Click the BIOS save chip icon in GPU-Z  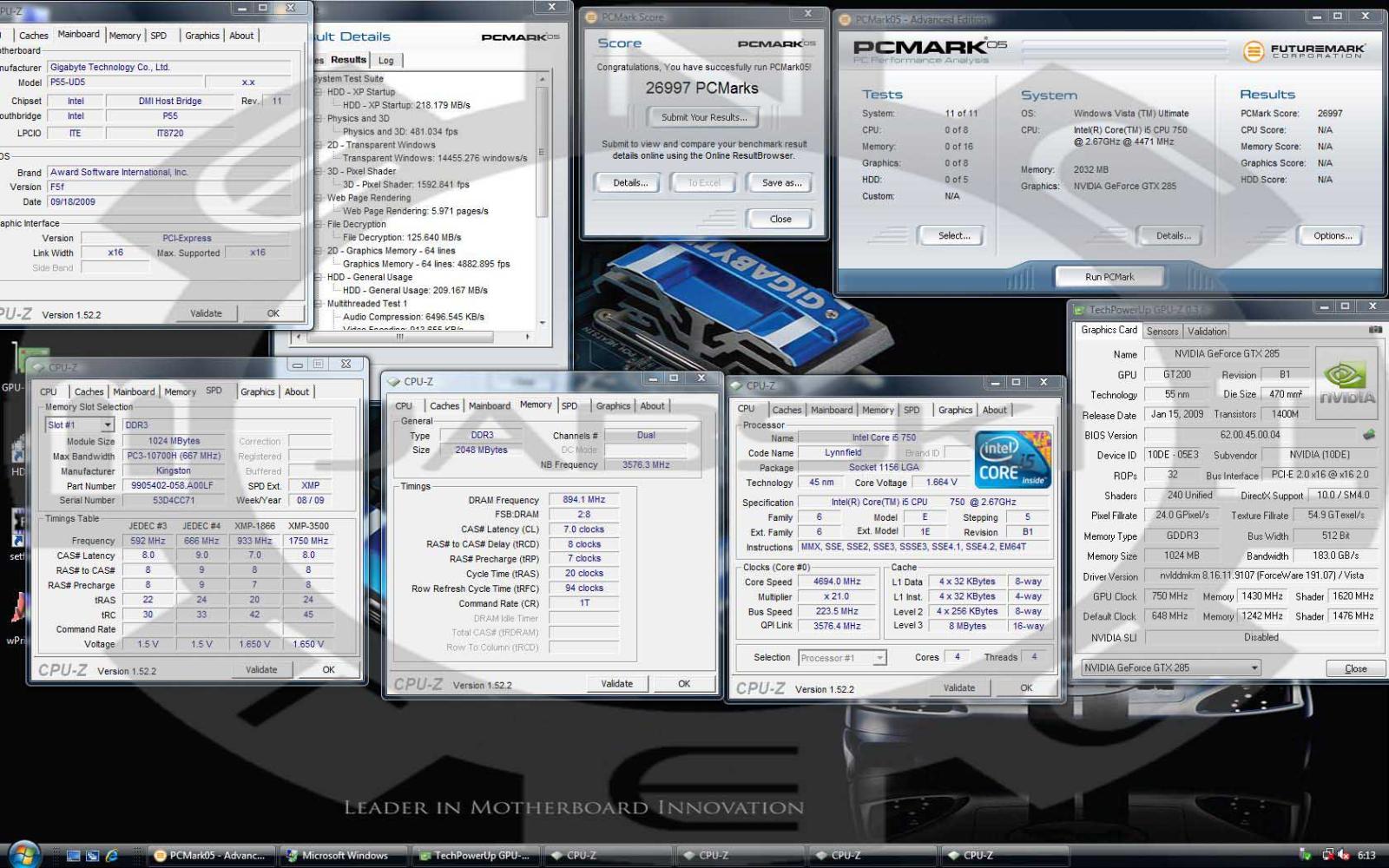coord(1369,435)
